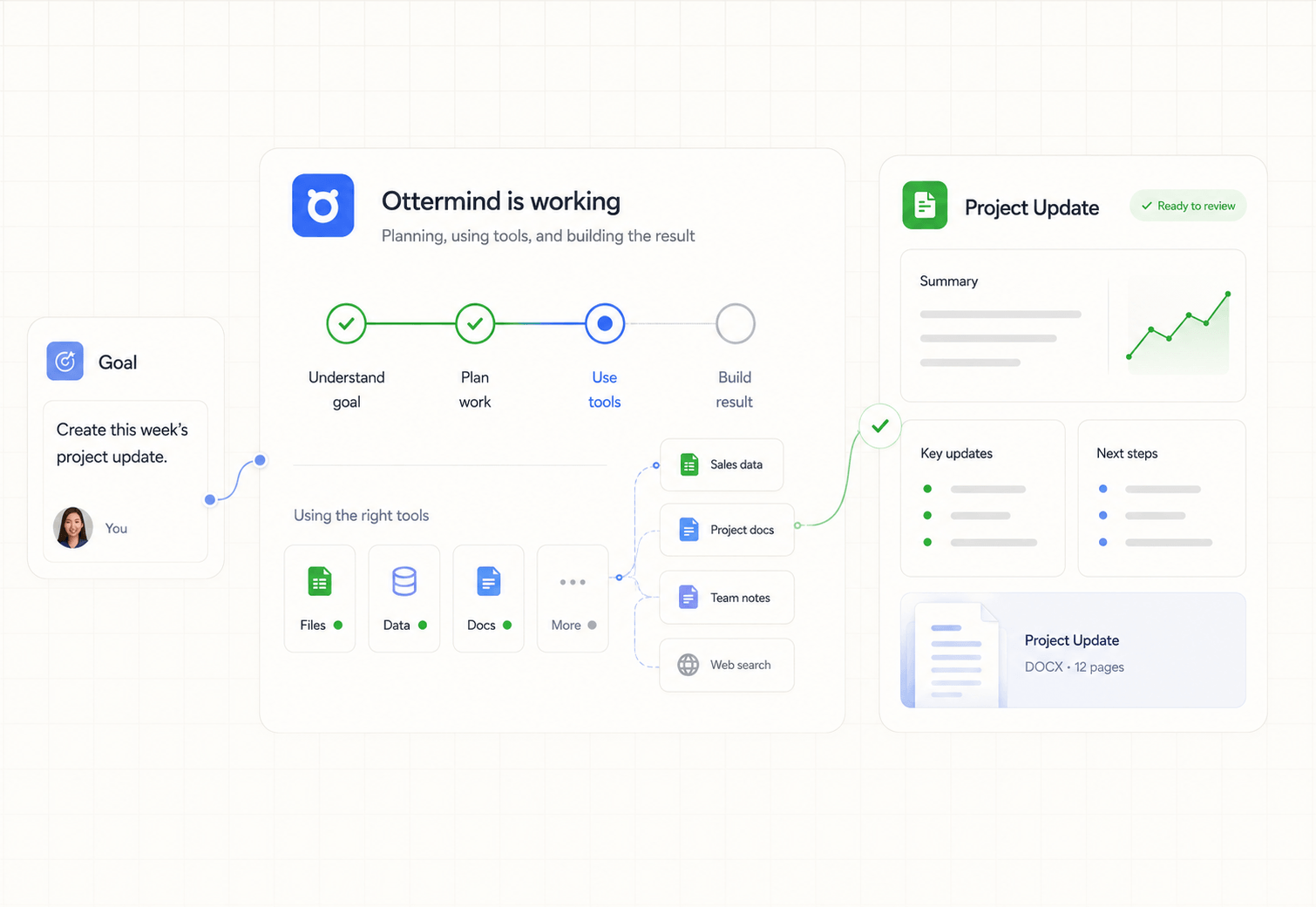Click the user avatar labeled You
1316x907 pixels.
(73, 527)
